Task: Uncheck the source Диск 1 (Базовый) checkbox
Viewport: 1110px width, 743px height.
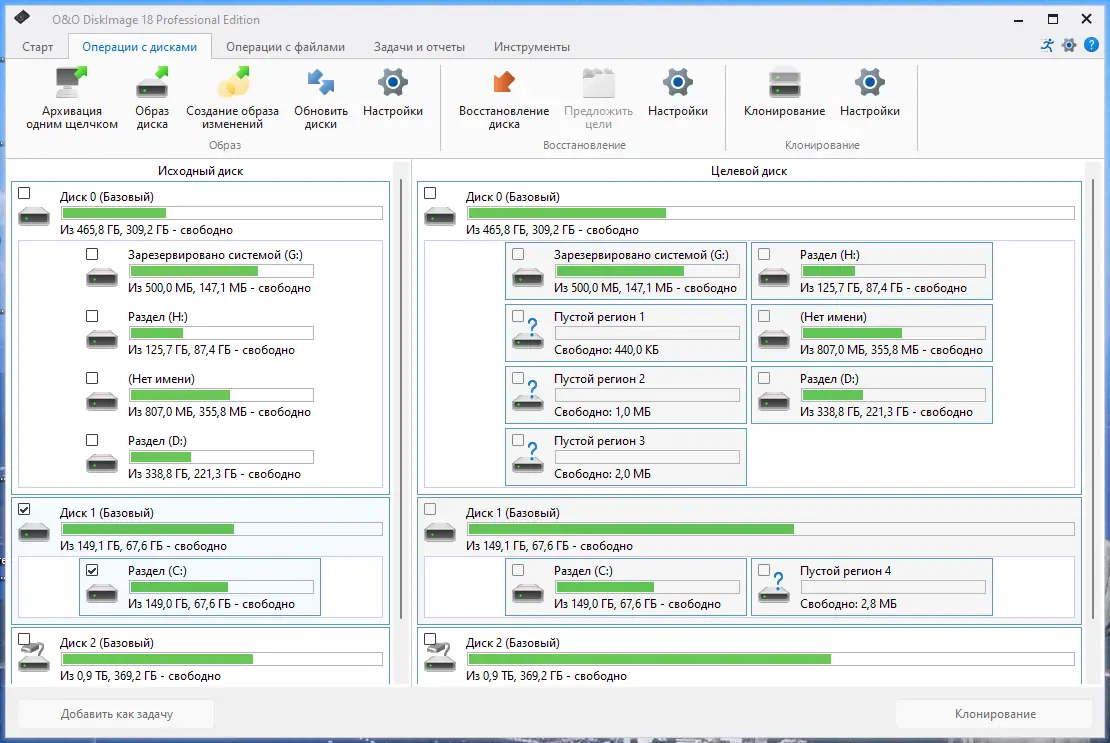Action: pos(24,509)
